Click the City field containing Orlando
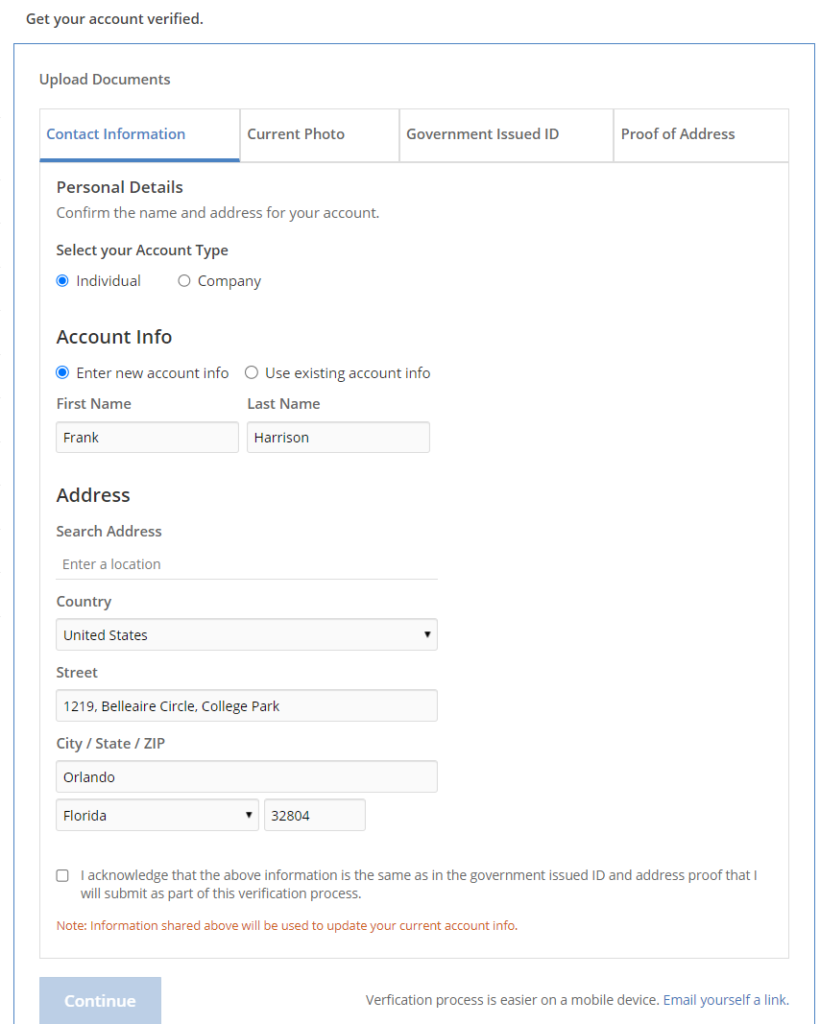 pyautogui.click(x=246, y=777)
